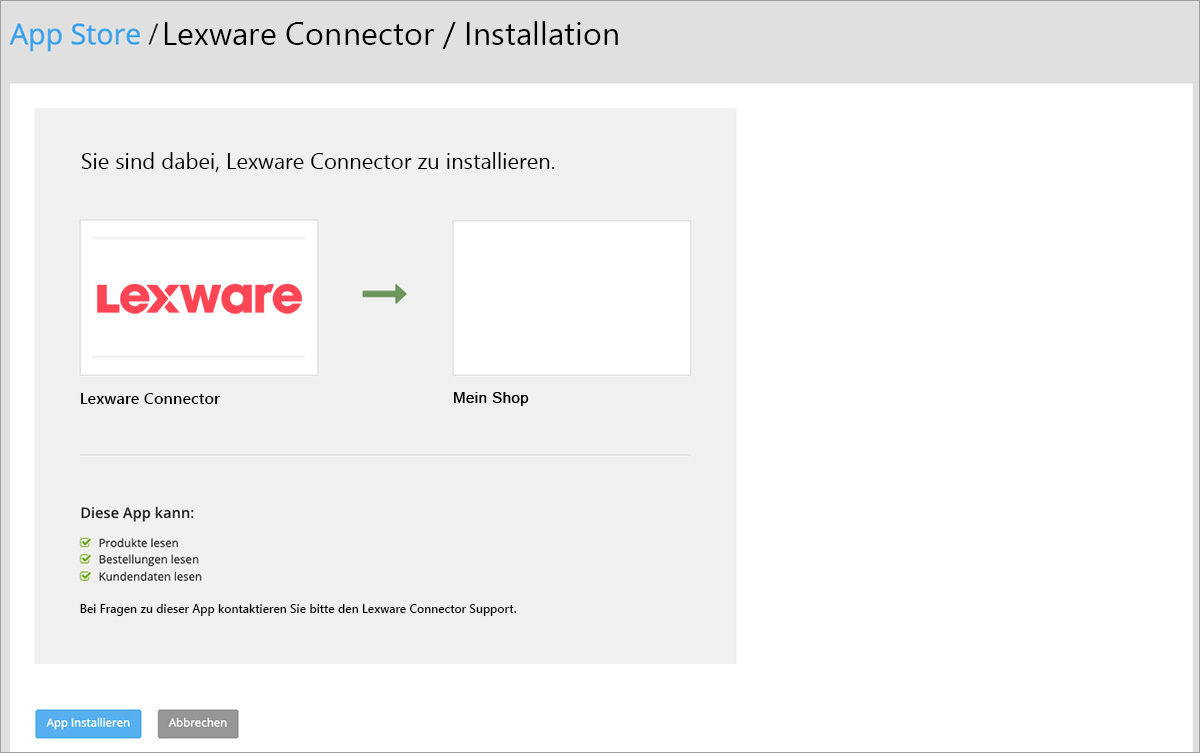Viewport: 1200px width, 753px height.
Task: Click the 'Lexware Connector' caption under the logo
Action: [150, 398]
